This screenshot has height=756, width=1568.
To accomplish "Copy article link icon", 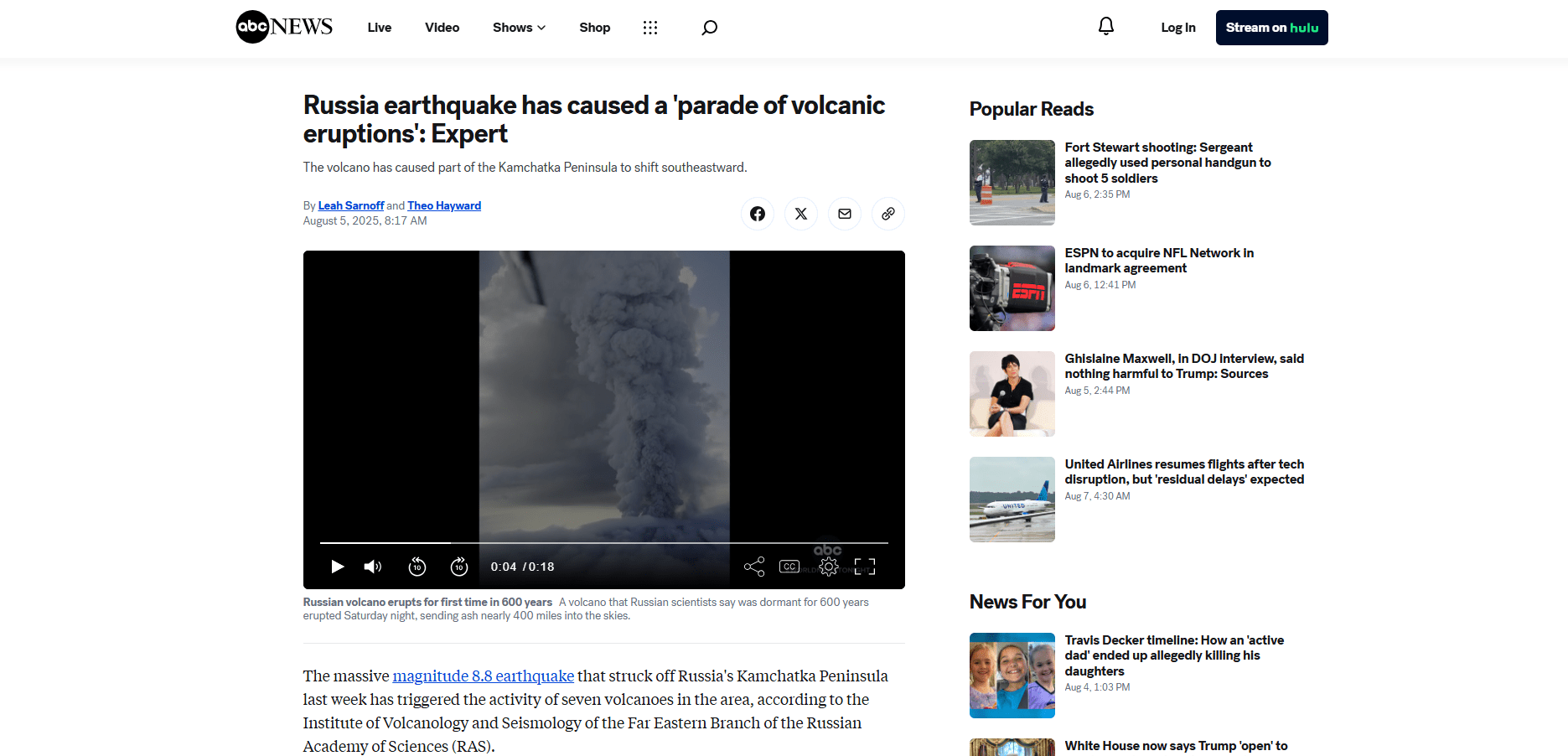I will click(887, 214).
